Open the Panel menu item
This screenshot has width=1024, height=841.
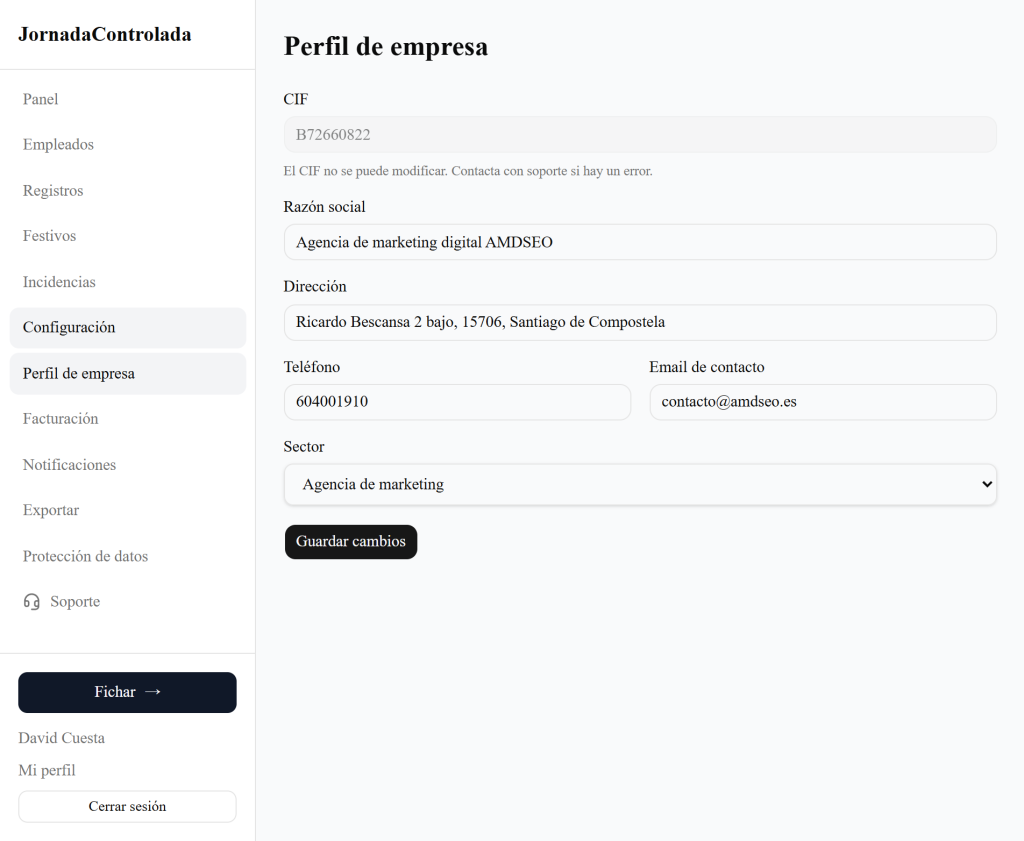[41, 99]
